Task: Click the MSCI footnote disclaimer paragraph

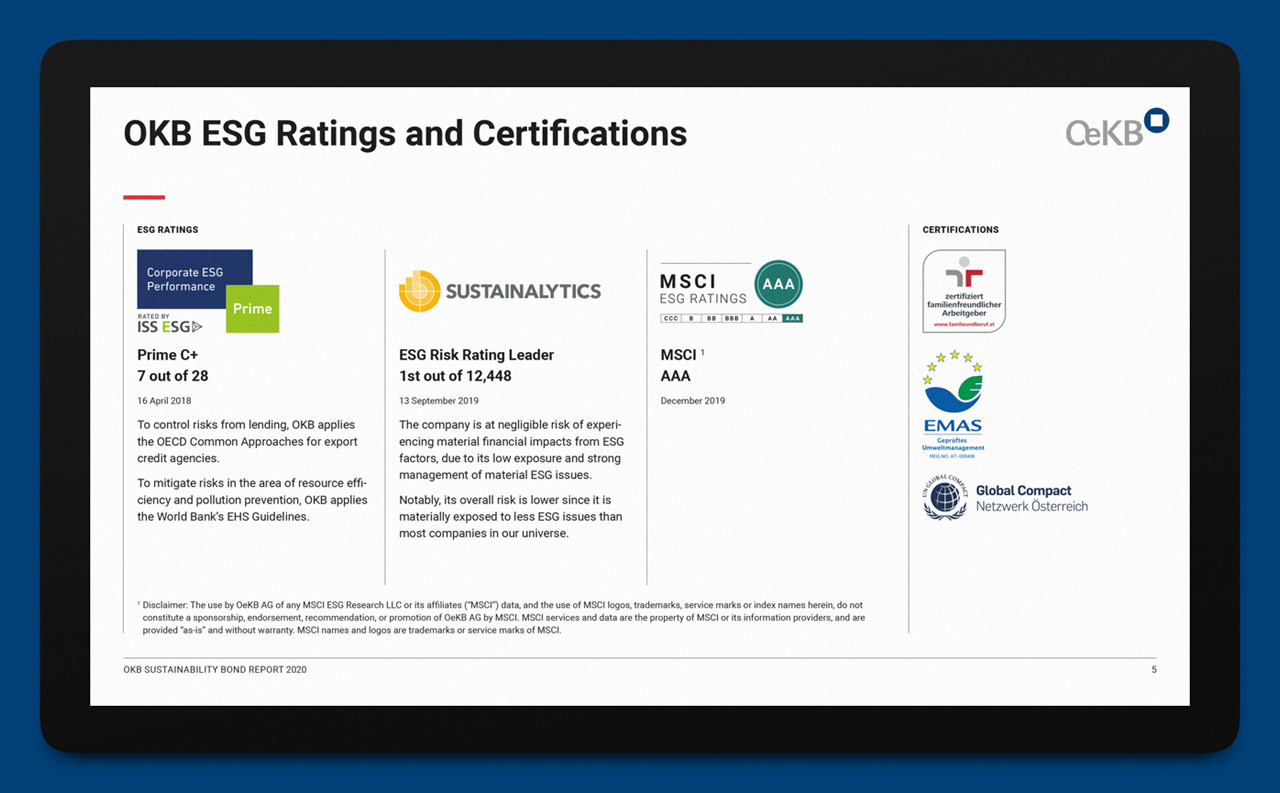Action: tap(500, 618)
